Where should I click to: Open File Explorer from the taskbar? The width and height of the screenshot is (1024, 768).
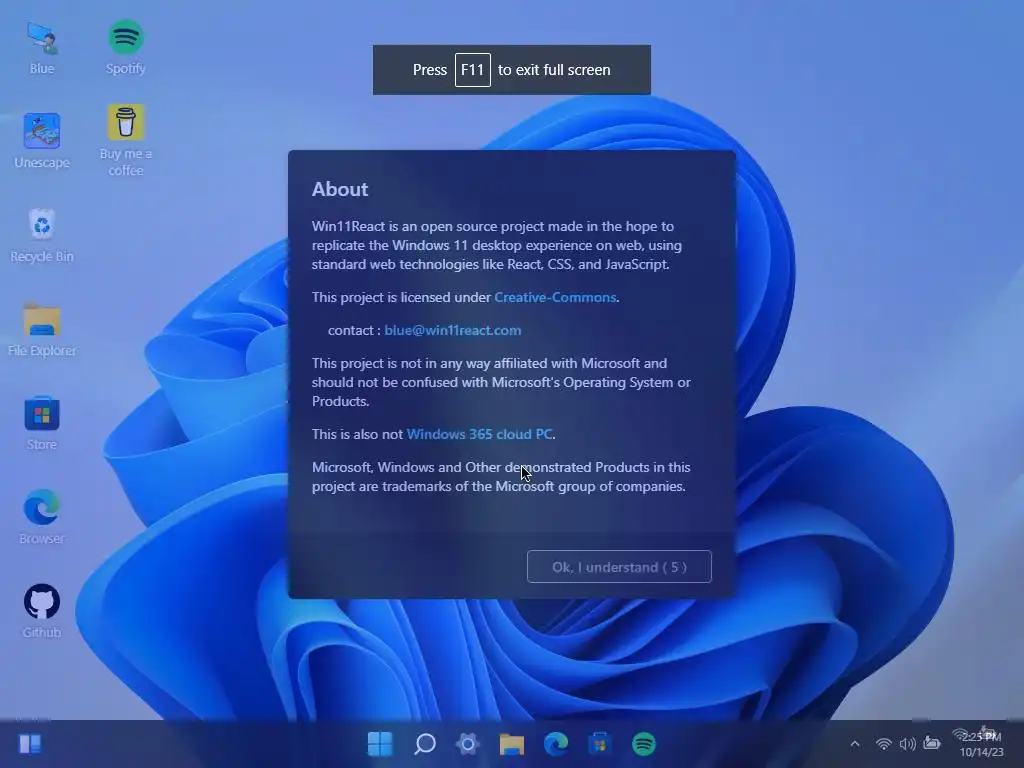511,744
